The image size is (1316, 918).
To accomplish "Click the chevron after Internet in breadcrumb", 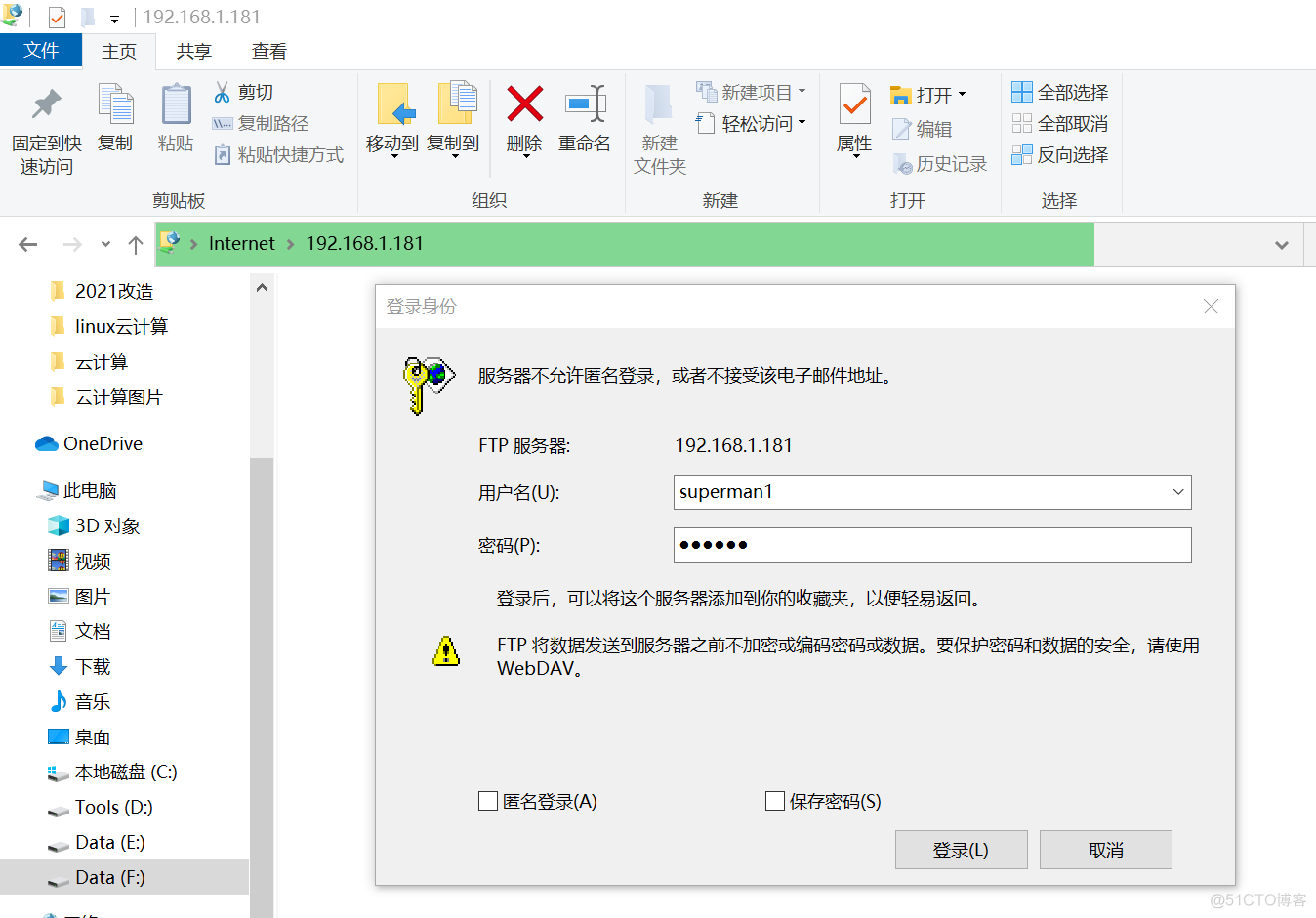I will (290, 244).
